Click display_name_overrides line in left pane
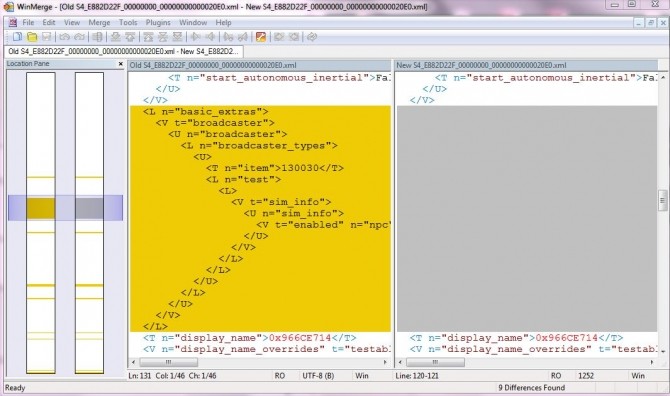This screenshot has height=396, width=670. (x=267, y=349)
